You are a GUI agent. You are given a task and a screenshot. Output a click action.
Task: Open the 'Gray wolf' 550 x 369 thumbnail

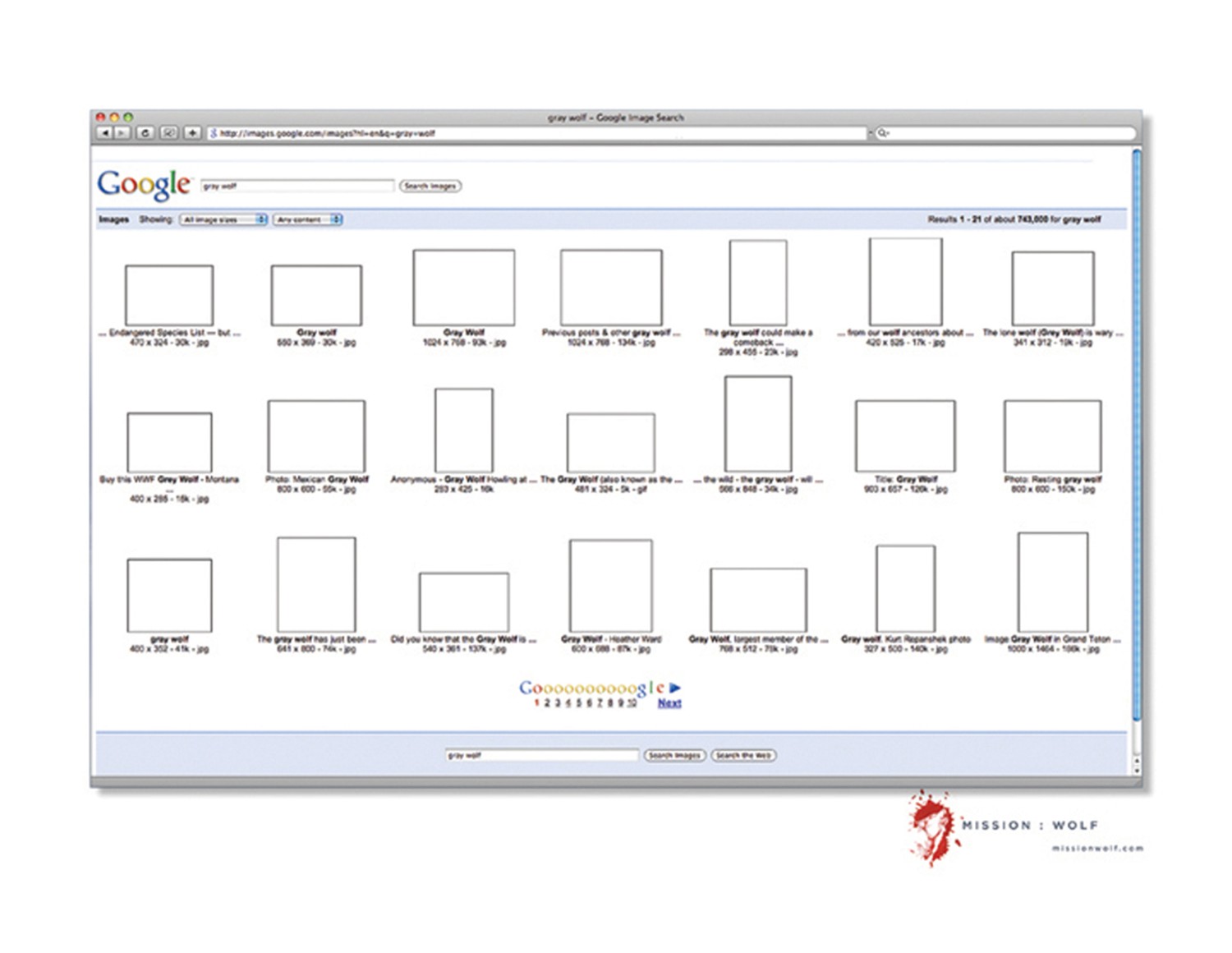tap(316, 295)
